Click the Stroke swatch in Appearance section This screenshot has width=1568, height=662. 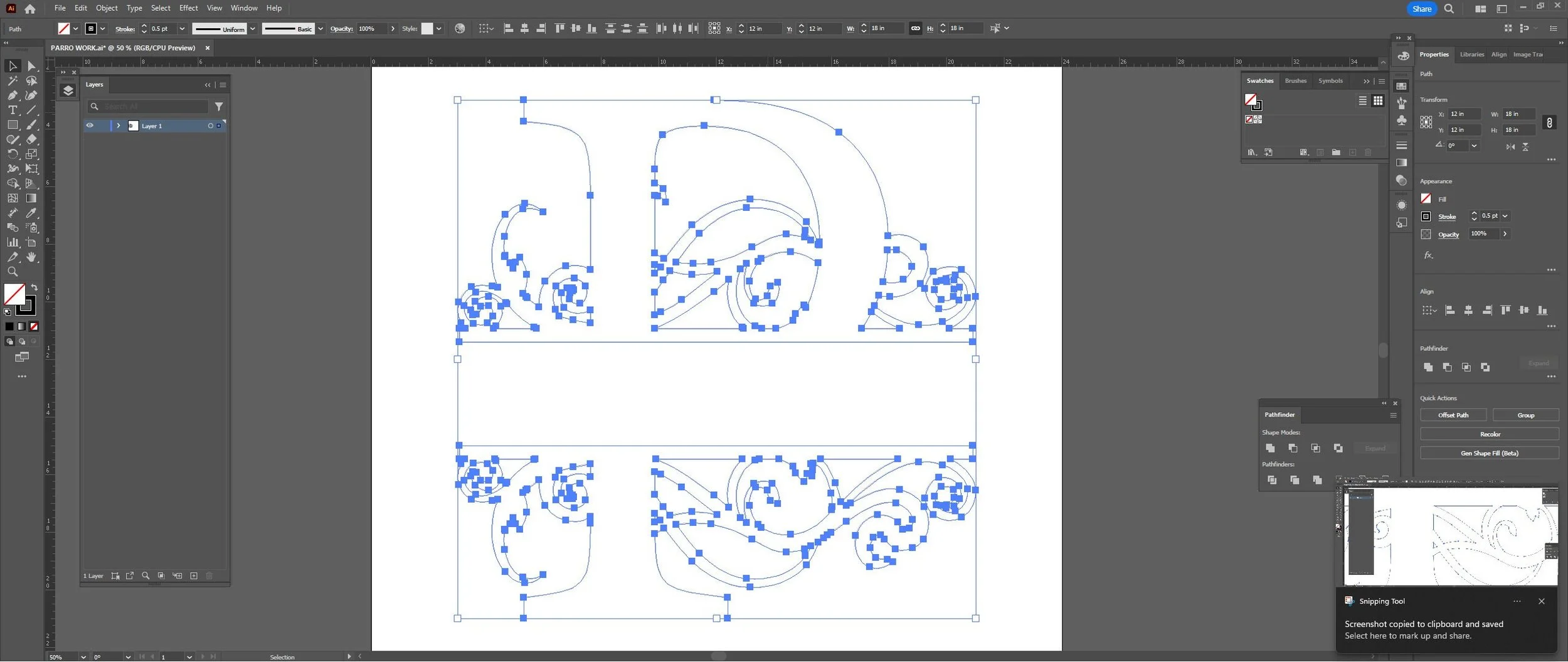[x=1426, y=216]
